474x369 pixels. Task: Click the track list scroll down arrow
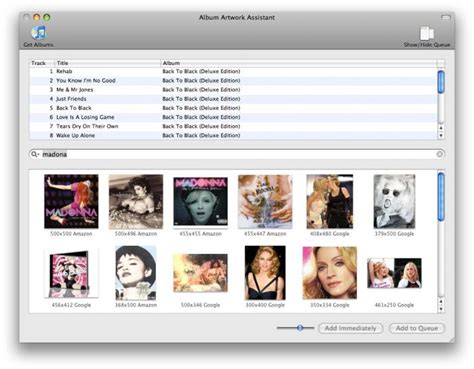pos(441,135)
